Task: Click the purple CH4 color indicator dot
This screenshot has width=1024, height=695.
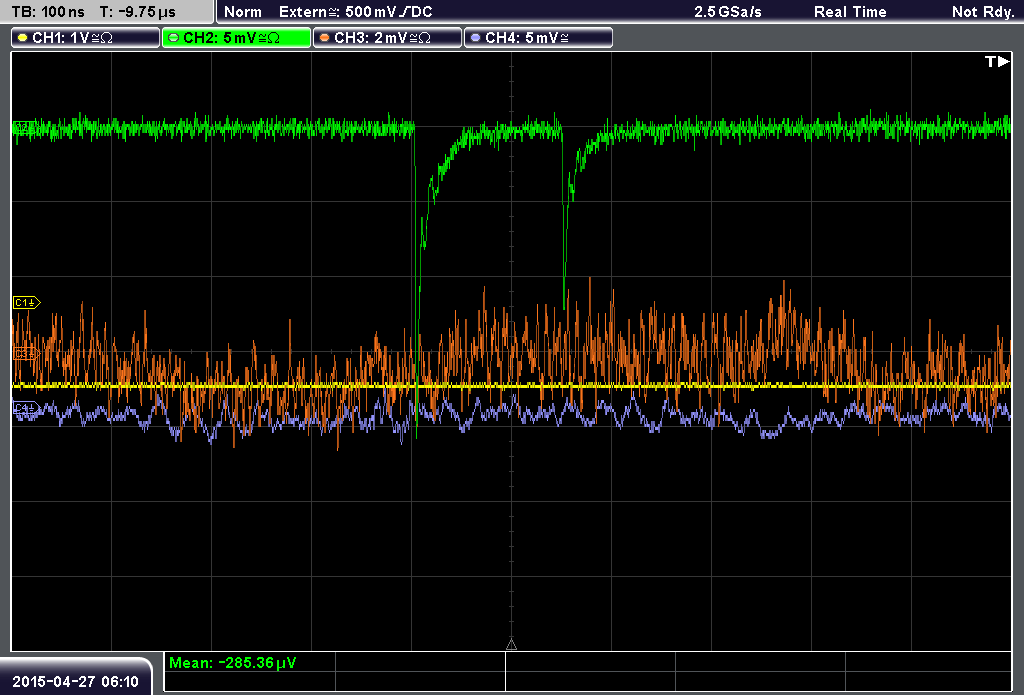Action: [475, 38]
